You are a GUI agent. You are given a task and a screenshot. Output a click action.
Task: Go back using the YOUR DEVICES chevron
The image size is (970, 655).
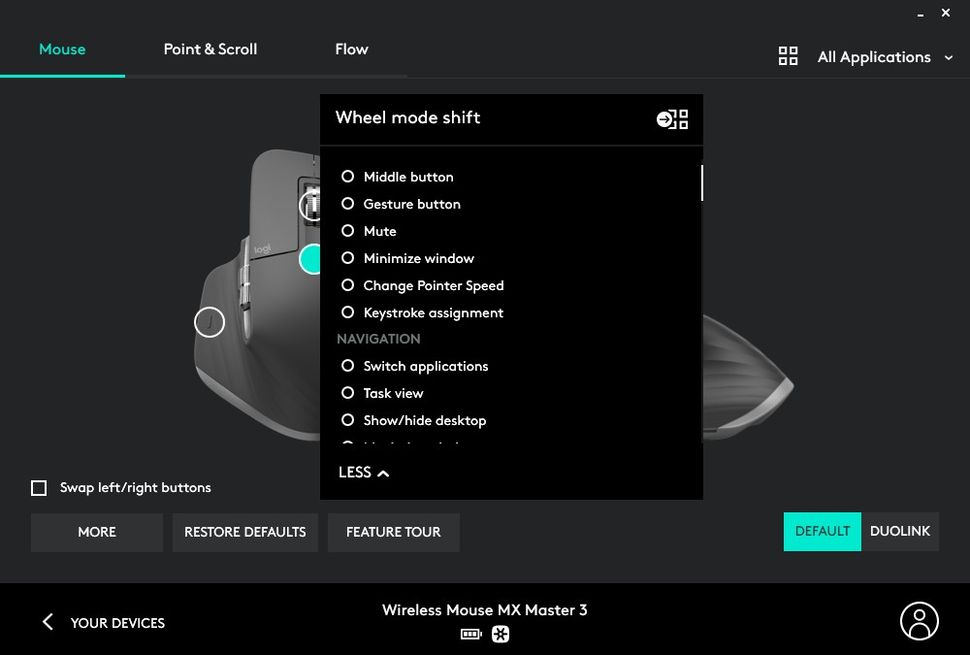click(47, 621)
